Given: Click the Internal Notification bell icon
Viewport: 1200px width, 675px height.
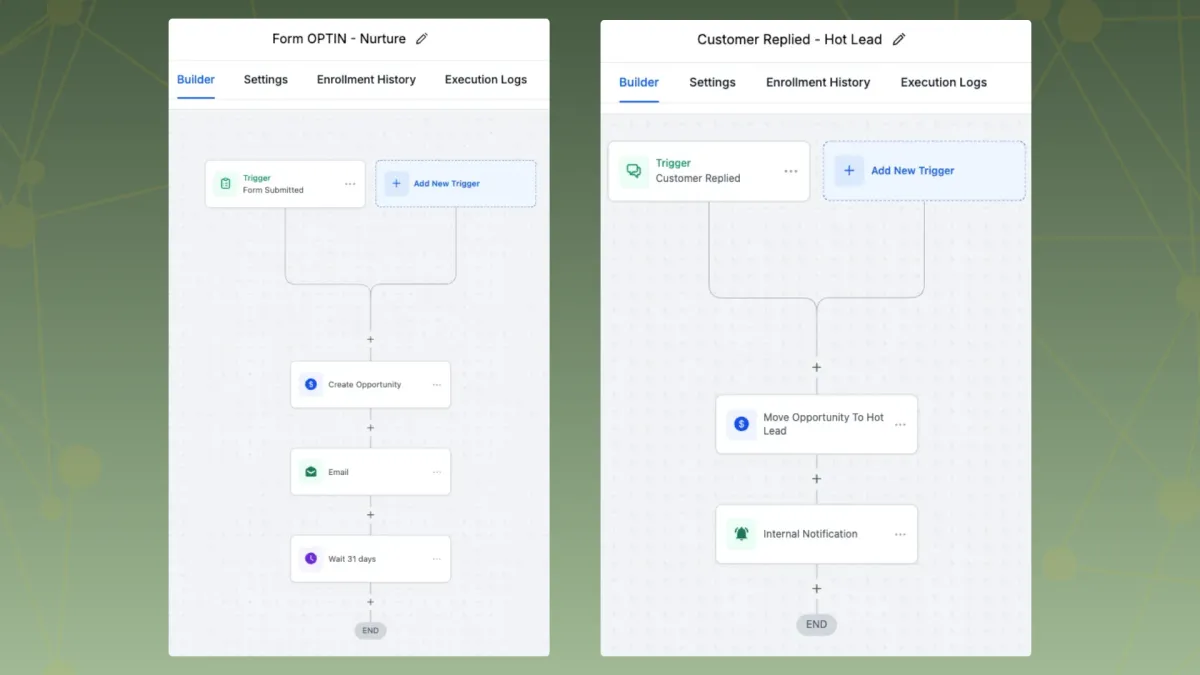Looking at the screenshot, I should (741, 534).
